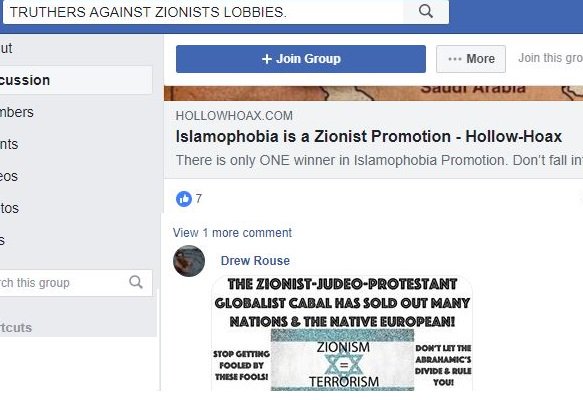The width and height of the screenshot is (583, 400).
Task: Click the blue thumbs-up like reaction icon
Action: click(184, 199)
